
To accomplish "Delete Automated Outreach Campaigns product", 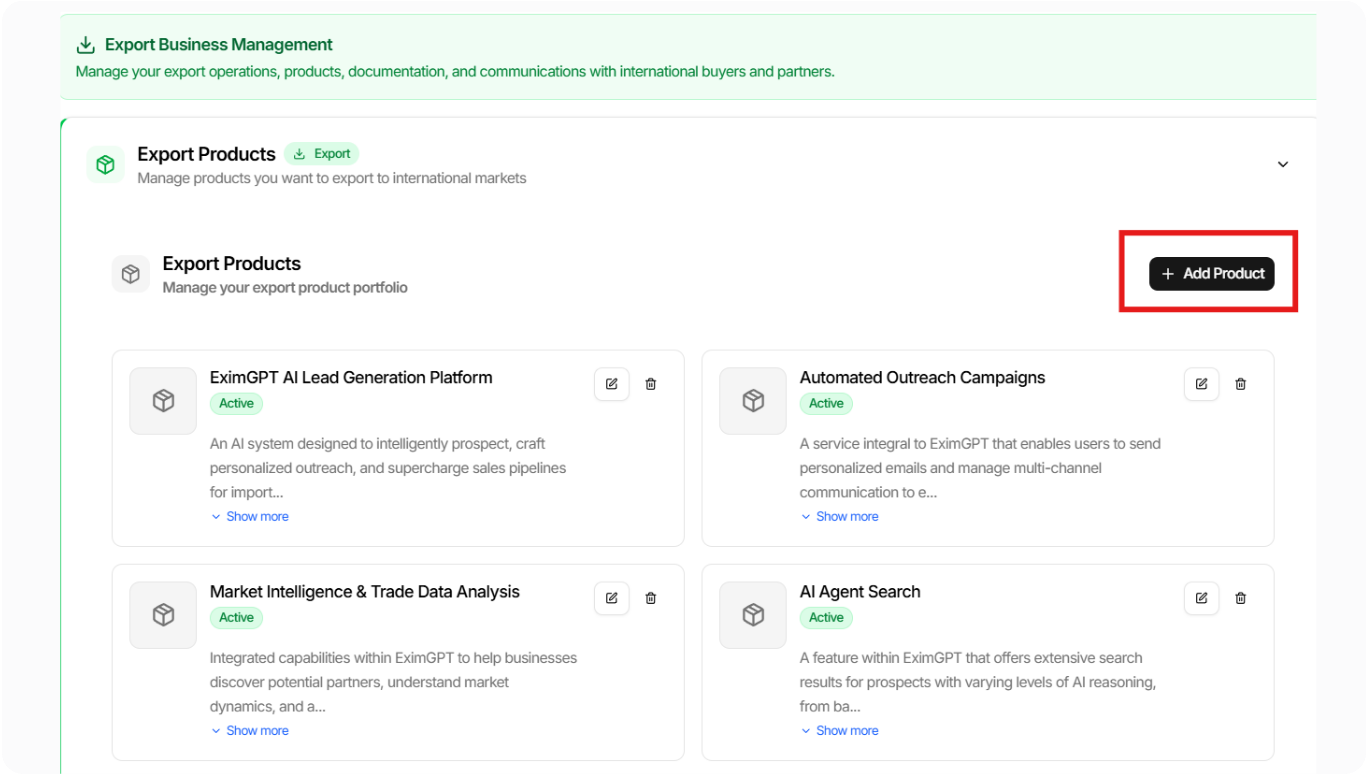I will click(1241, 384).
